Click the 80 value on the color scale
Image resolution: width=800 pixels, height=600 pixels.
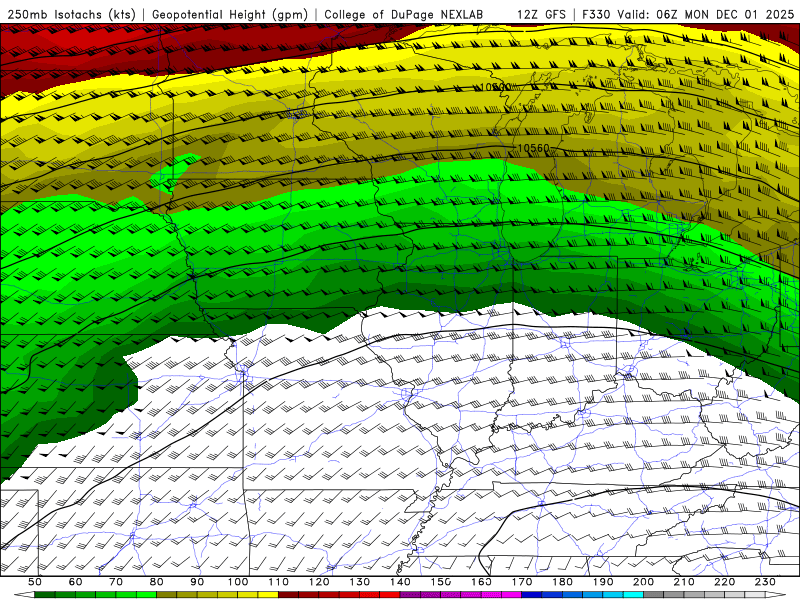tap(157, 582)
